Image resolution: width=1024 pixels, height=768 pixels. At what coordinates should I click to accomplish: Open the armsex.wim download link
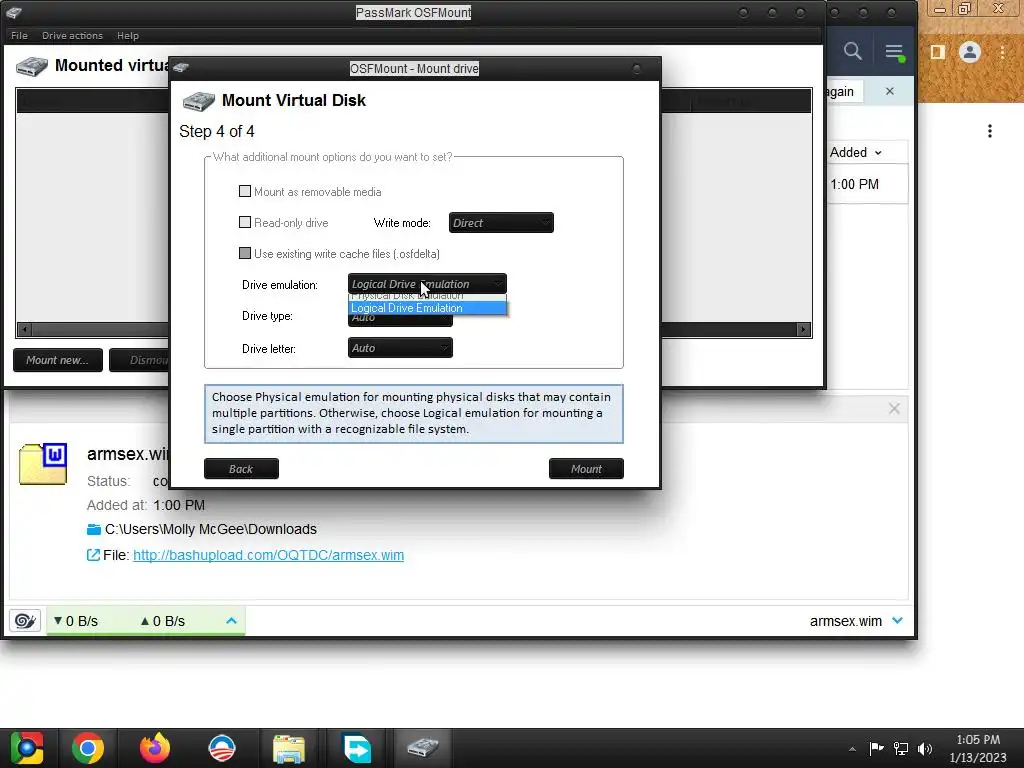pyautogui.click(x=268, y=555)
